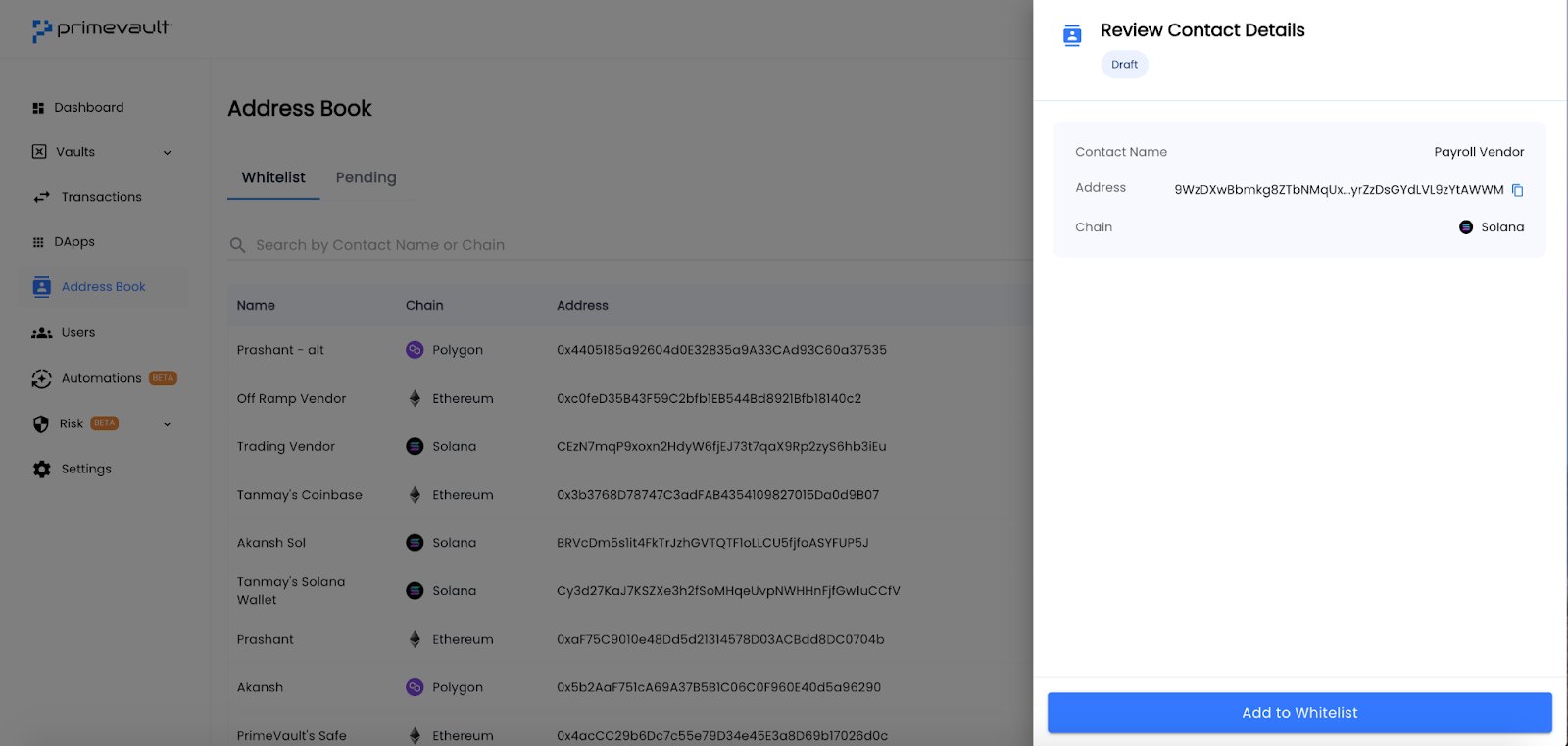Viewport: 1568px width, 746px height.
Task: Click the Name column header
Action: [256, 306]
